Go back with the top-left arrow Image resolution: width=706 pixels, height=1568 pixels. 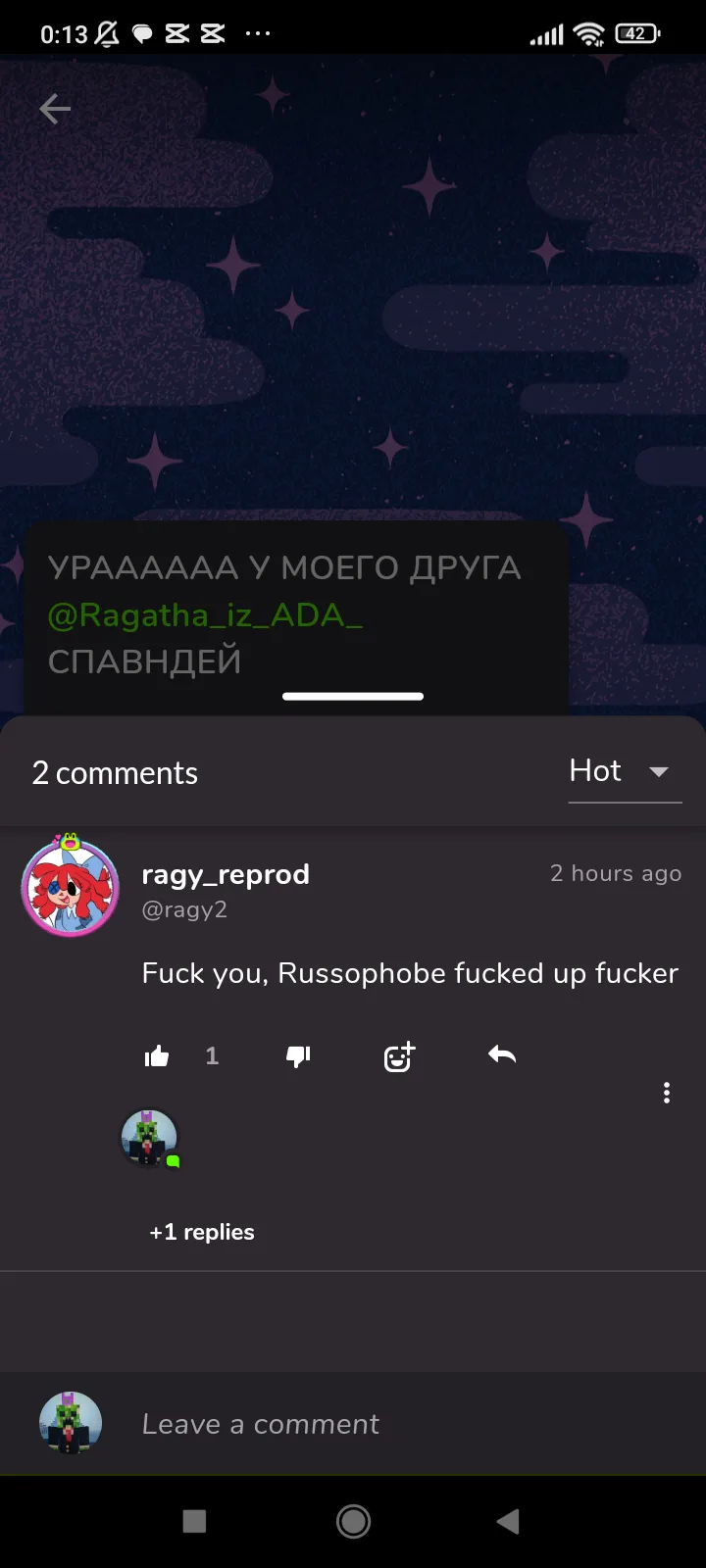pos(55,109)
